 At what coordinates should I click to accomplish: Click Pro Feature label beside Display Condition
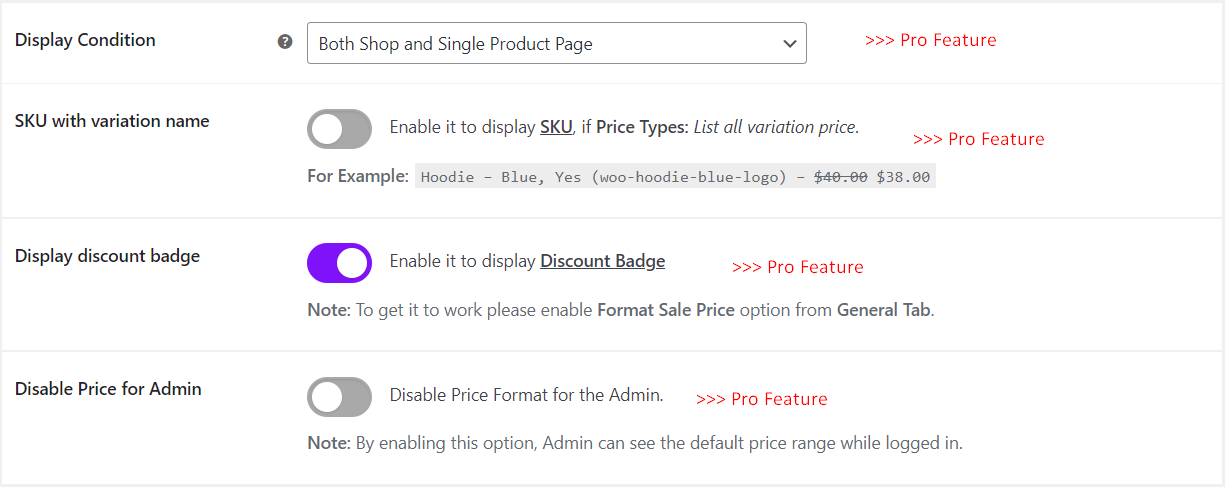coord(931,40)
